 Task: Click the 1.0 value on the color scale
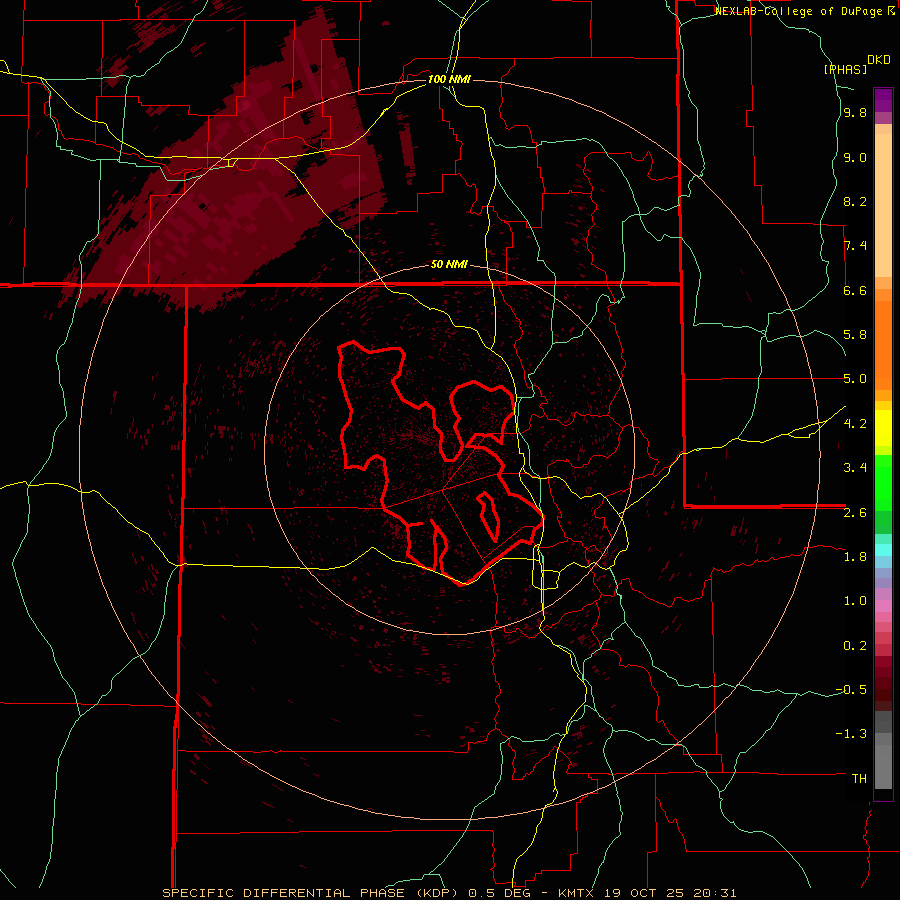[x=855, y=601]
